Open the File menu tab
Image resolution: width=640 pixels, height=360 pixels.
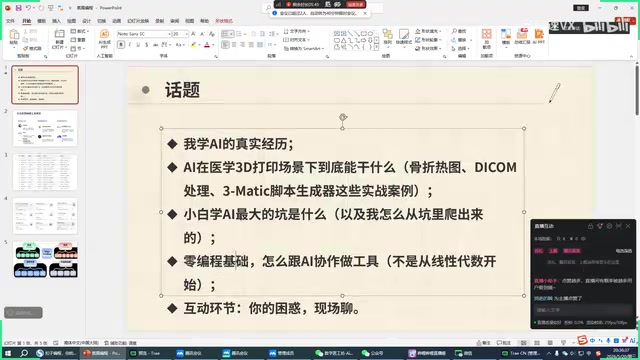(10, 21)
